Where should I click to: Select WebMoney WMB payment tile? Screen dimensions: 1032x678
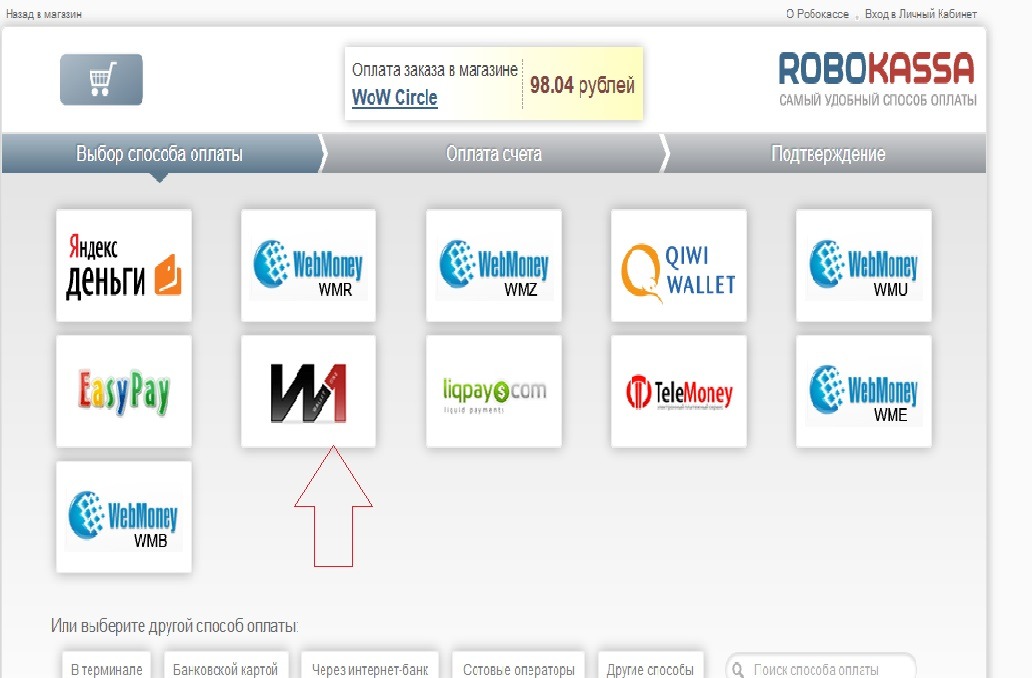click(124, 517)
